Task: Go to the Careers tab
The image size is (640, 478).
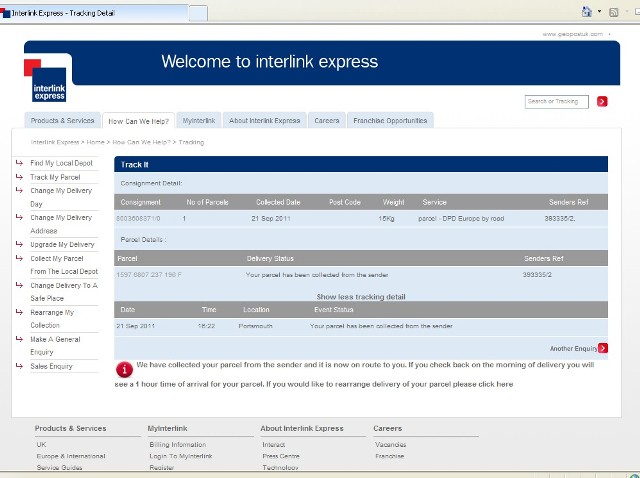Action: click(327, 120)
